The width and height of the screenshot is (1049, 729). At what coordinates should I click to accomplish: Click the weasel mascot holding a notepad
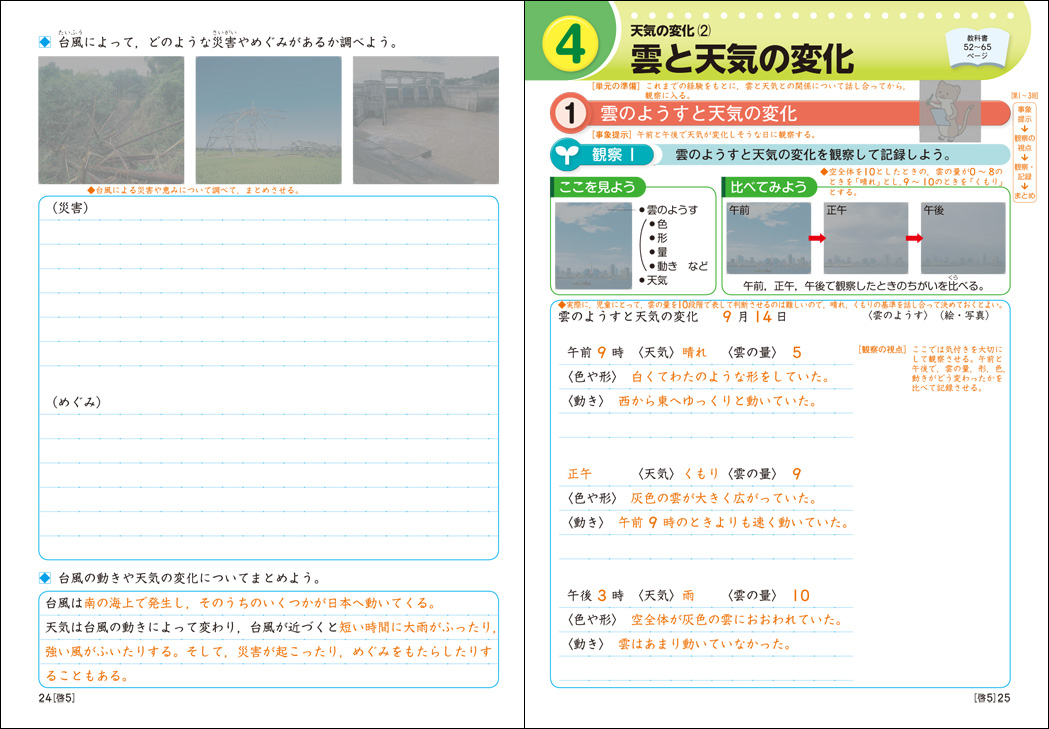point(949,110)
